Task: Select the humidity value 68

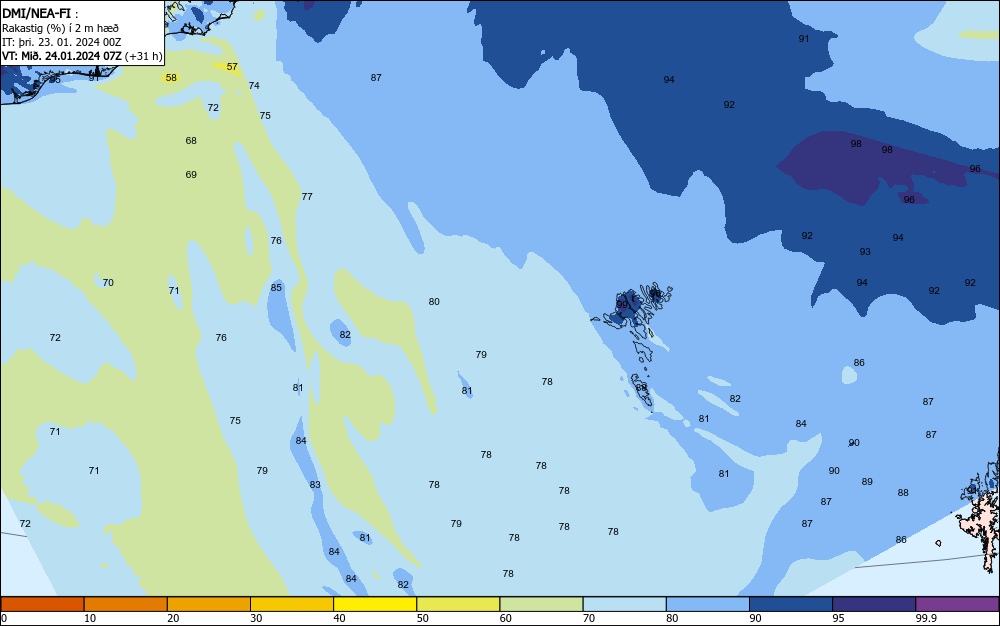Action: [191, 140]
